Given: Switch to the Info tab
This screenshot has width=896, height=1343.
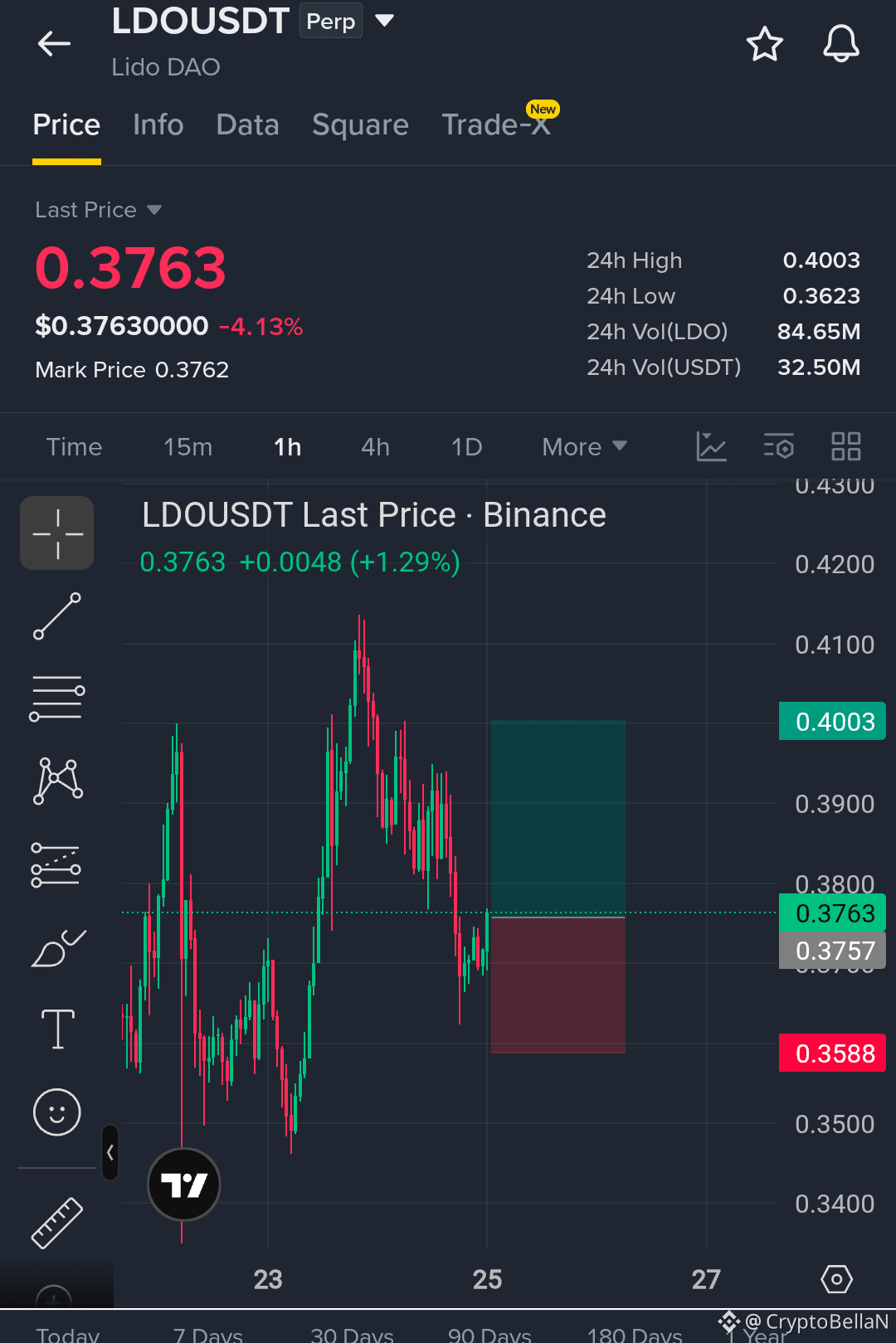Looking at the screenshot, I should pyautogui.click(x=158, y=124).
